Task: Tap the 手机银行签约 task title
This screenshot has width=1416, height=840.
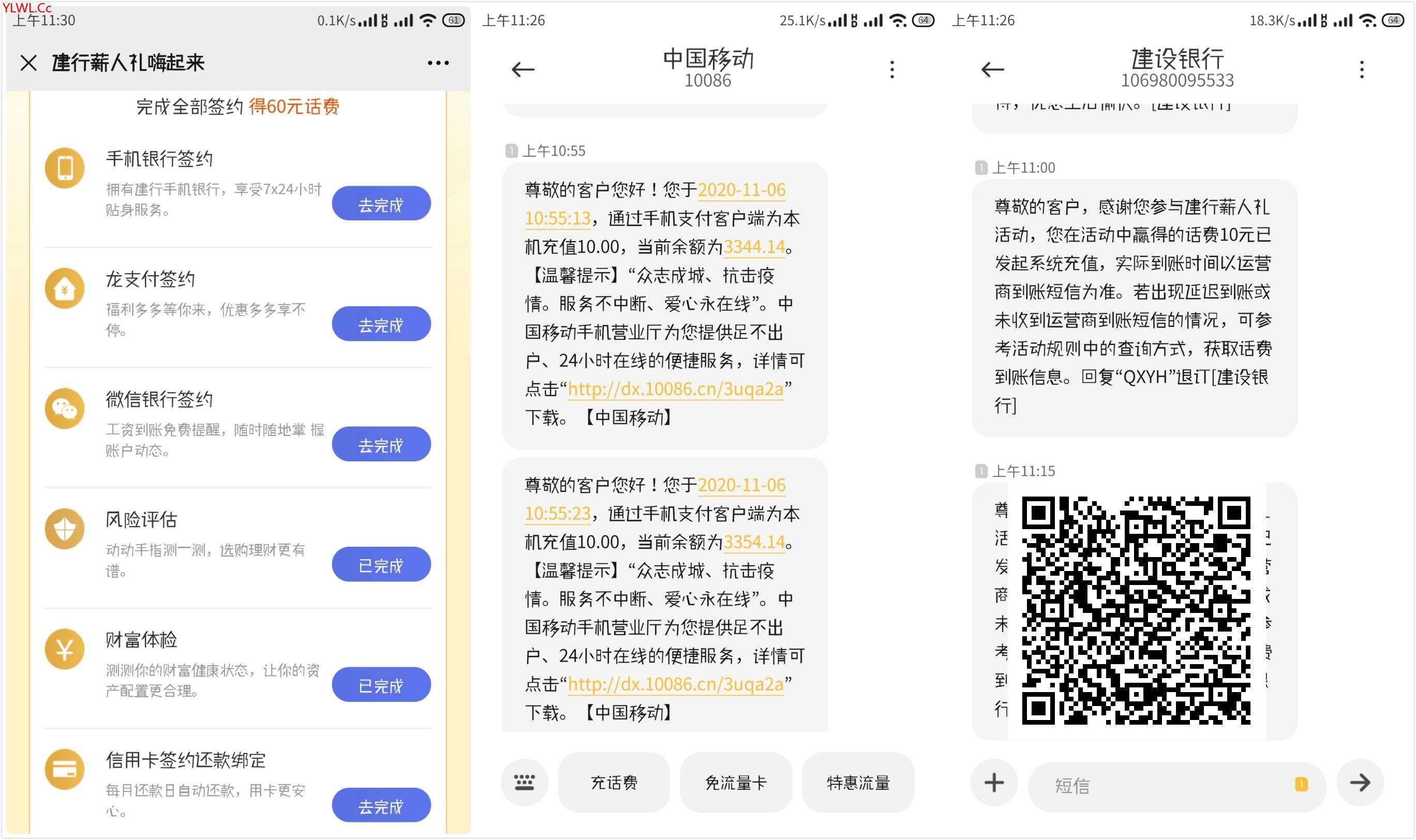Action: (x=160, y=159)
